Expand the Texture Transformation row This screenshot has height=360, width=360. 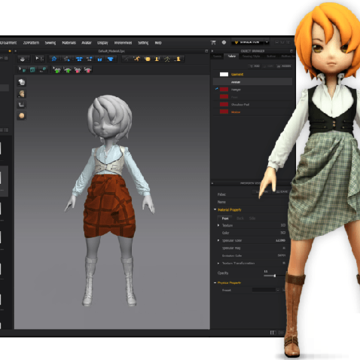coord(218,263)
